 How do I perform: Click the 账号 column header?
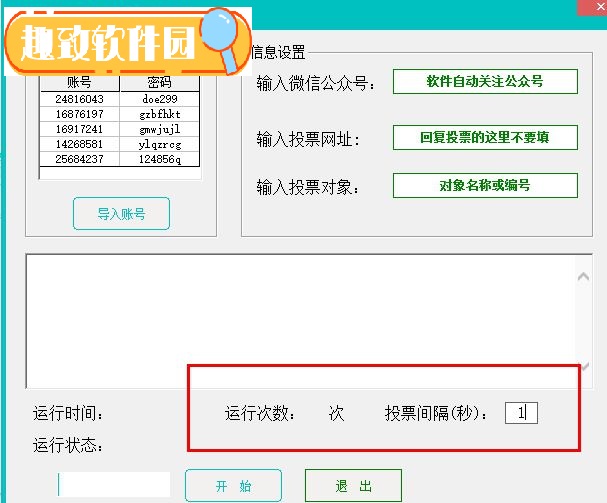click(x=79, y=83)
